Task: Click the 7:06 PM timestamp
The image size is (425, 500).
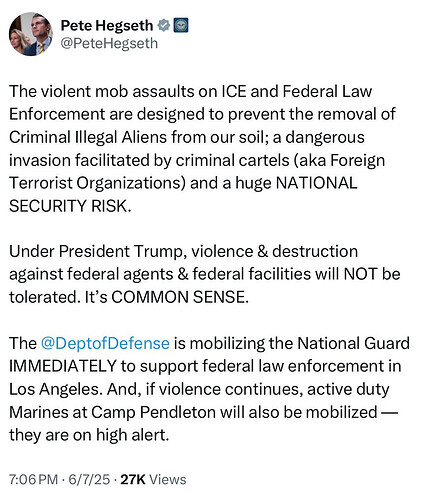Action: click(33, 479)
